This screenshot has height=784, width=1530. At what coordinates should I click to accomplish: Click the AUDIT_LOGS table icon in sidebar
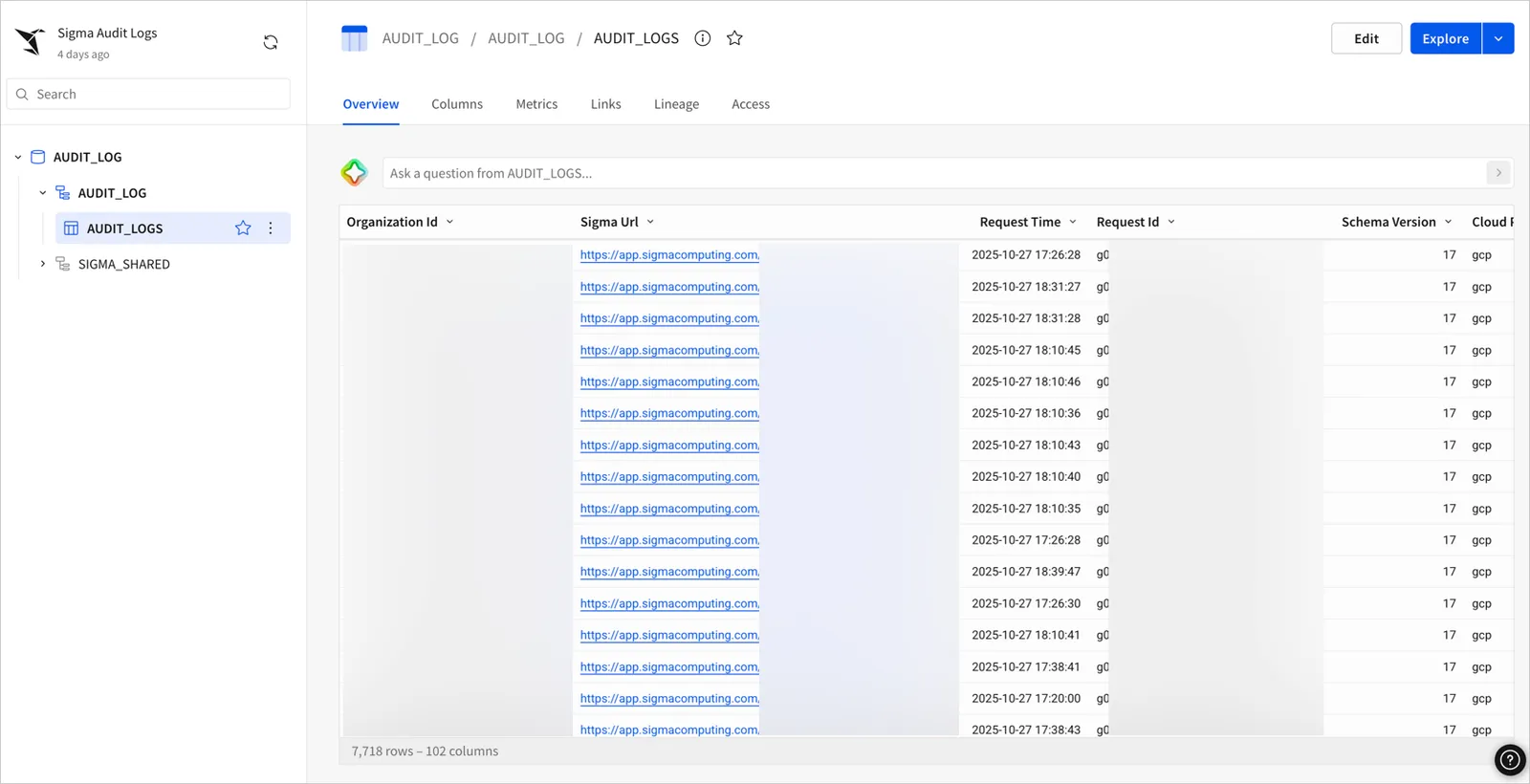coord(71,228)
